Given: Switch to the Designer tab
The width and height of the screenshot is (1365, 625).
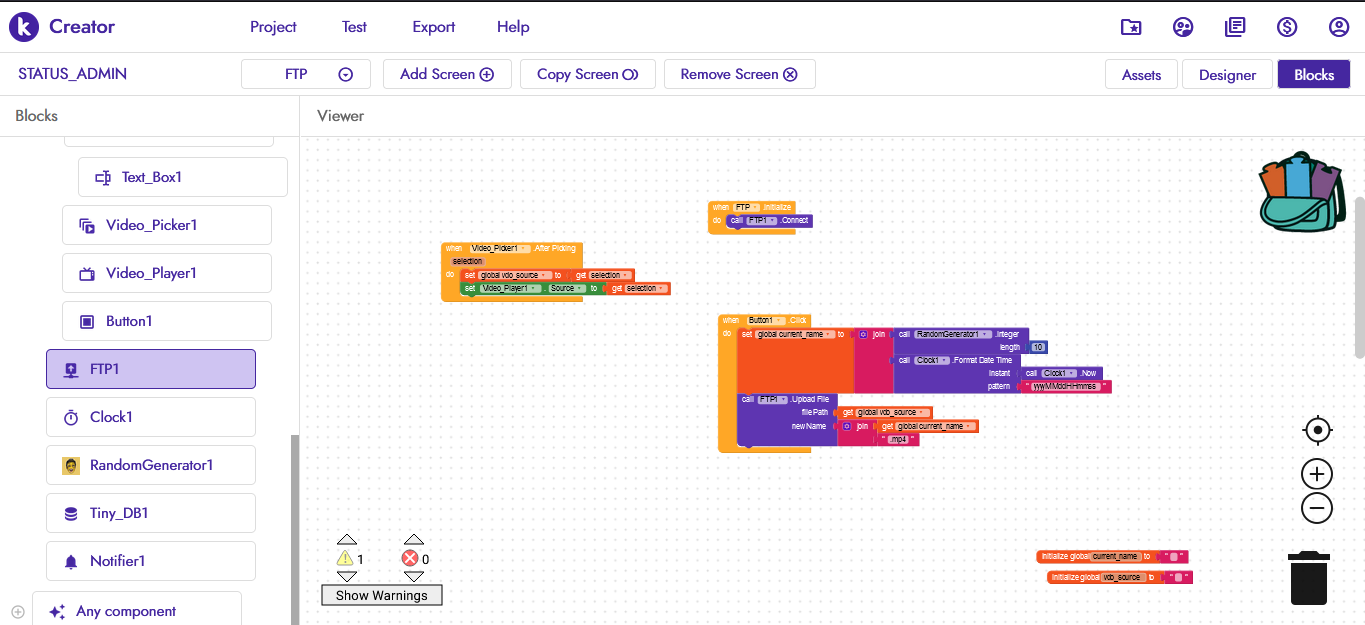Looking at the screenshot, I should [x=1227, y=75].
